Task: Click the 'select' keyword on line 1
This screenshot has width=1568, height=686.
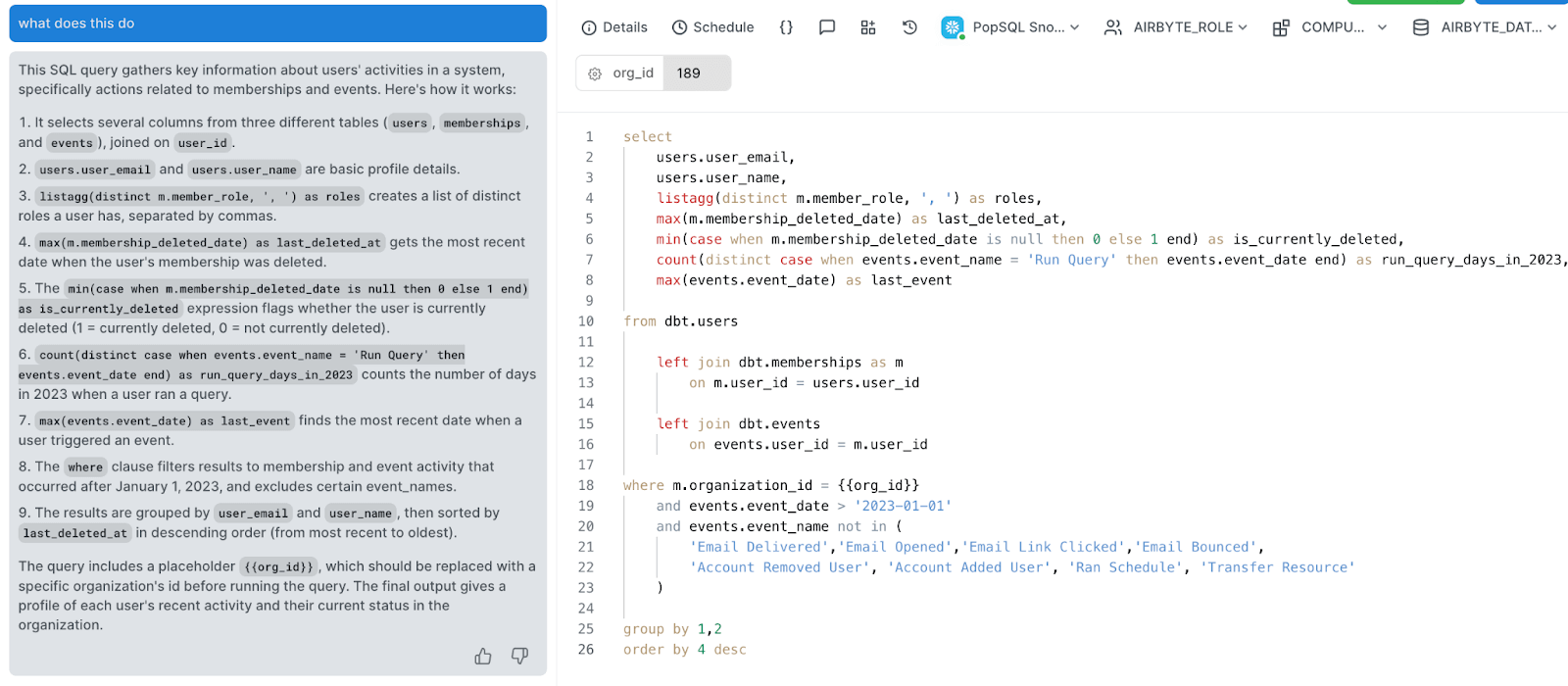Action: [x=648, y=137]
